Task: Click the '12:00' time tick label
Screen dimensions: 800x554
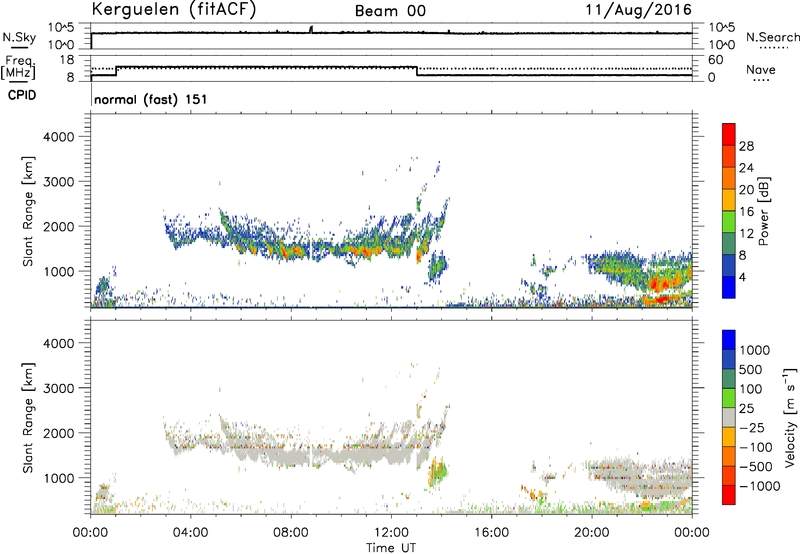Action: (391, 533)
